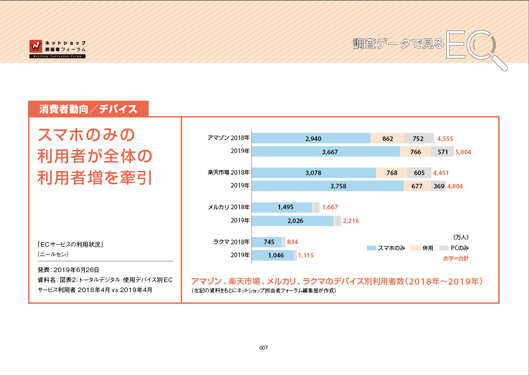The width and height of the screenshot is (529, 376).
Task: Click the PCのみ legend label
Action: tap(460, 248)
